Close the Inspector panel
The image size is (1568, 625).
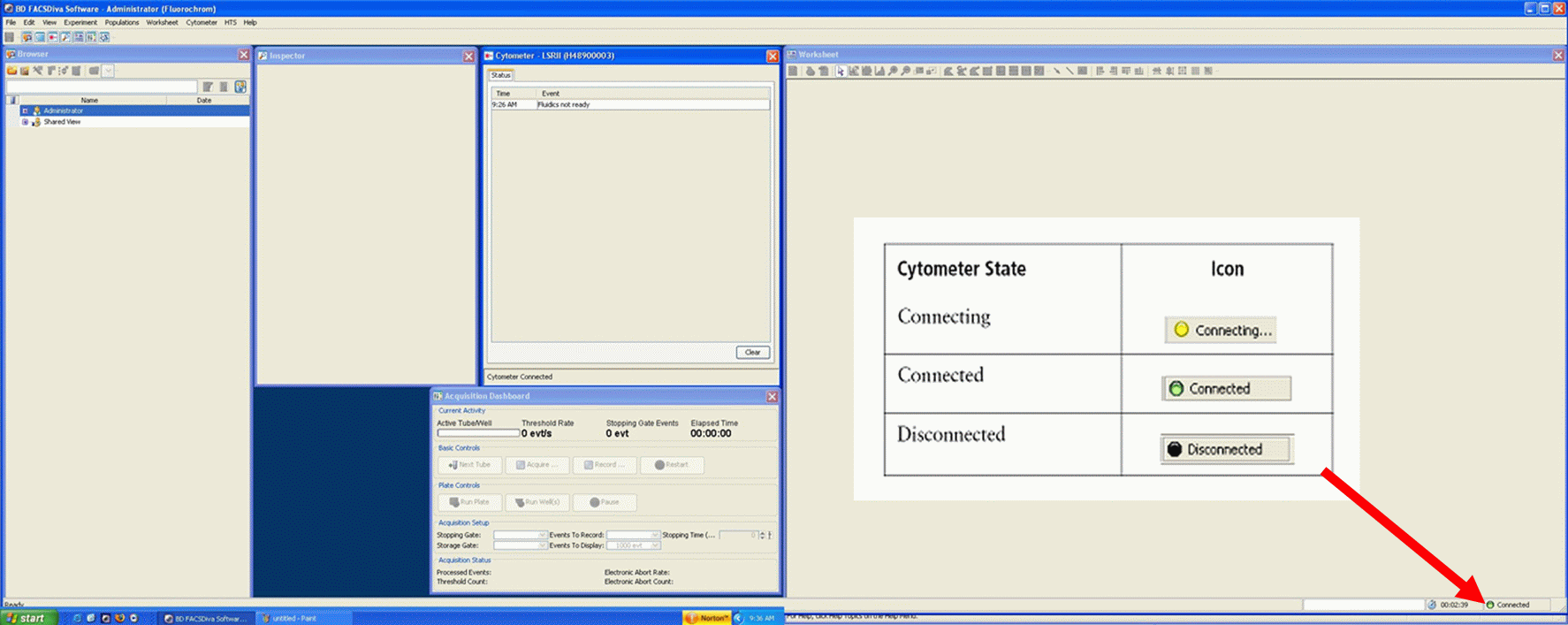tap(468, 56)
